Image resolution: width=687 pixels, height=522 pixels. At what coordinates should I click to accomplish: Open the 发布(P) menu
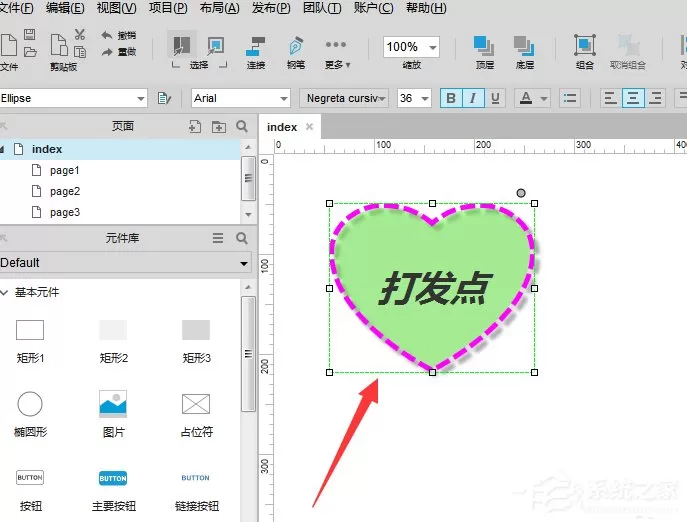pyautogui.click(x=271, y=8)
